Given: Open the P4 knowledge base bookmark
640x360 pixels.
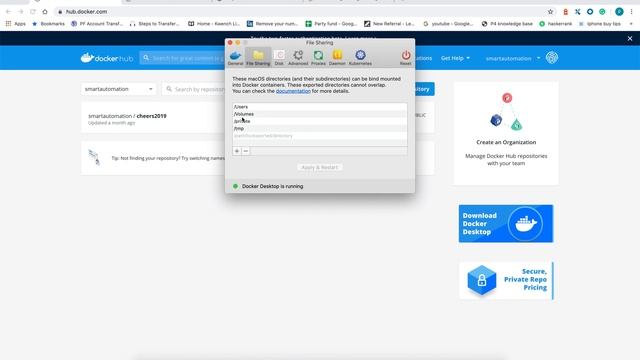Looking at the screenshot, I should [507, 24].
